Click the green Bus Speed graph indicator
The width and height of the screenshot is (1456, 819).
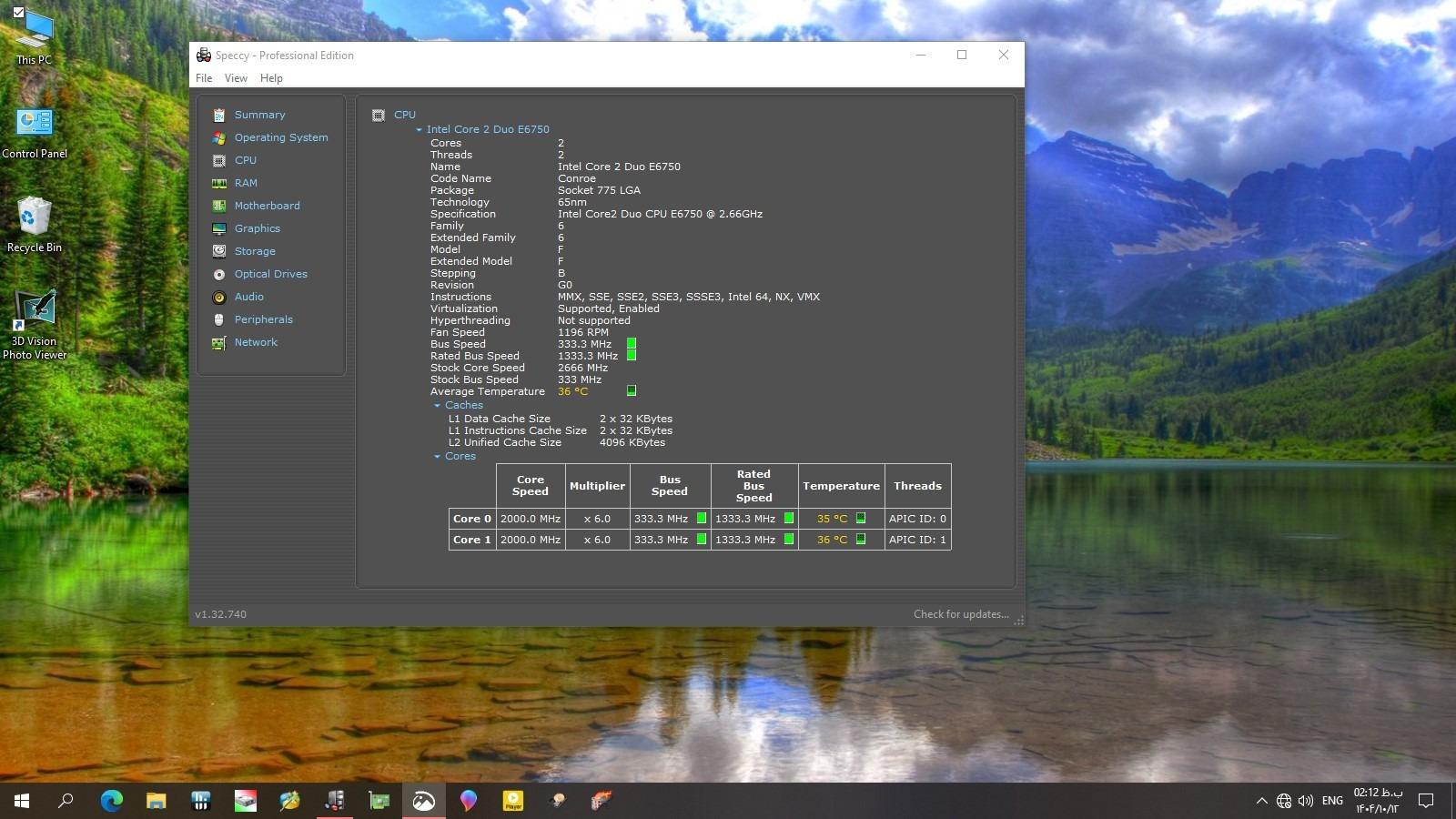point(632,344)
